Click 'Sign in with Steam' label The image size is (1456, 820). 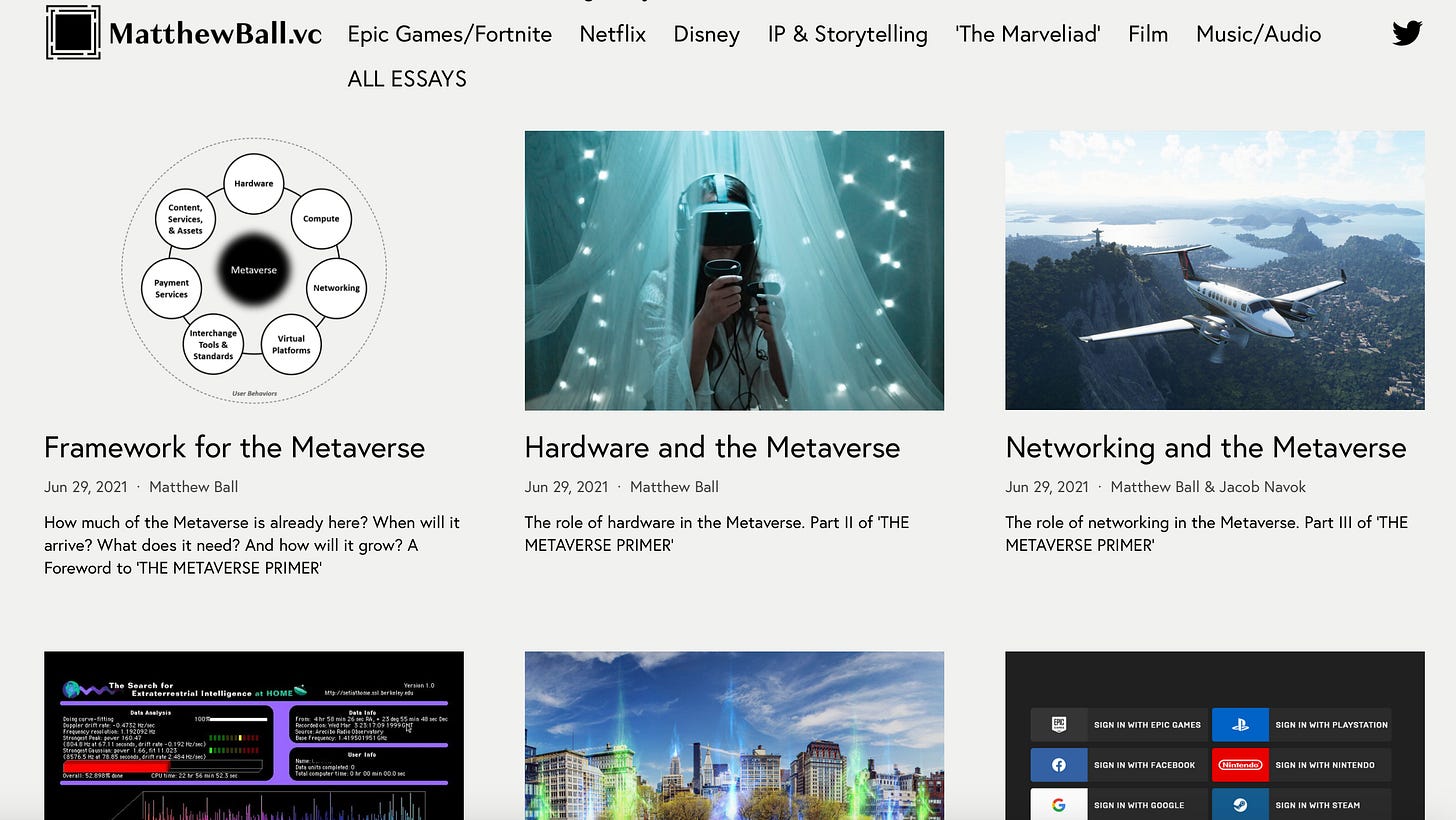tap(1318, 805)
